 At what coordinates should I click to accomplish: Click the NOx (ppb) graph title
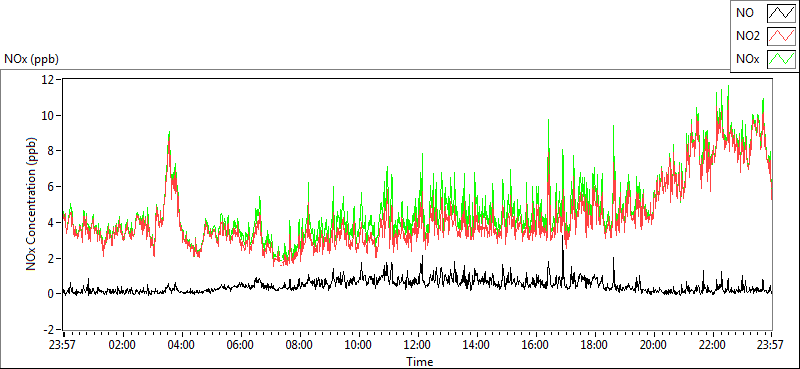coord(31,59)
